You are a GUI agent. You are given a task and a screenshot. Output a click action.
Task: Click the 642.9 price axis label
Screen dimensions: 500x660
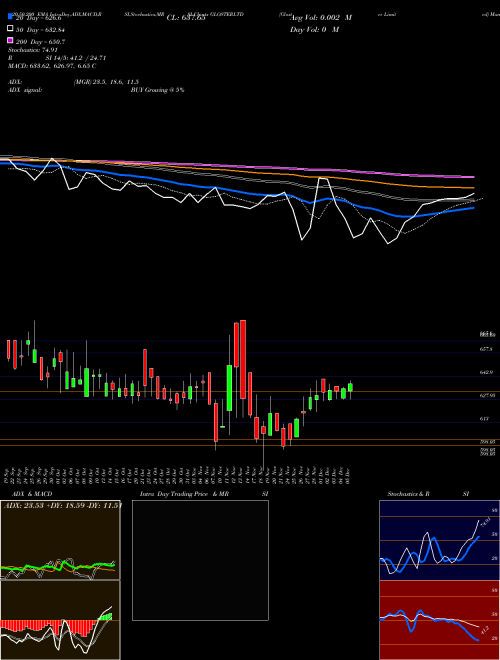point(486,373)
